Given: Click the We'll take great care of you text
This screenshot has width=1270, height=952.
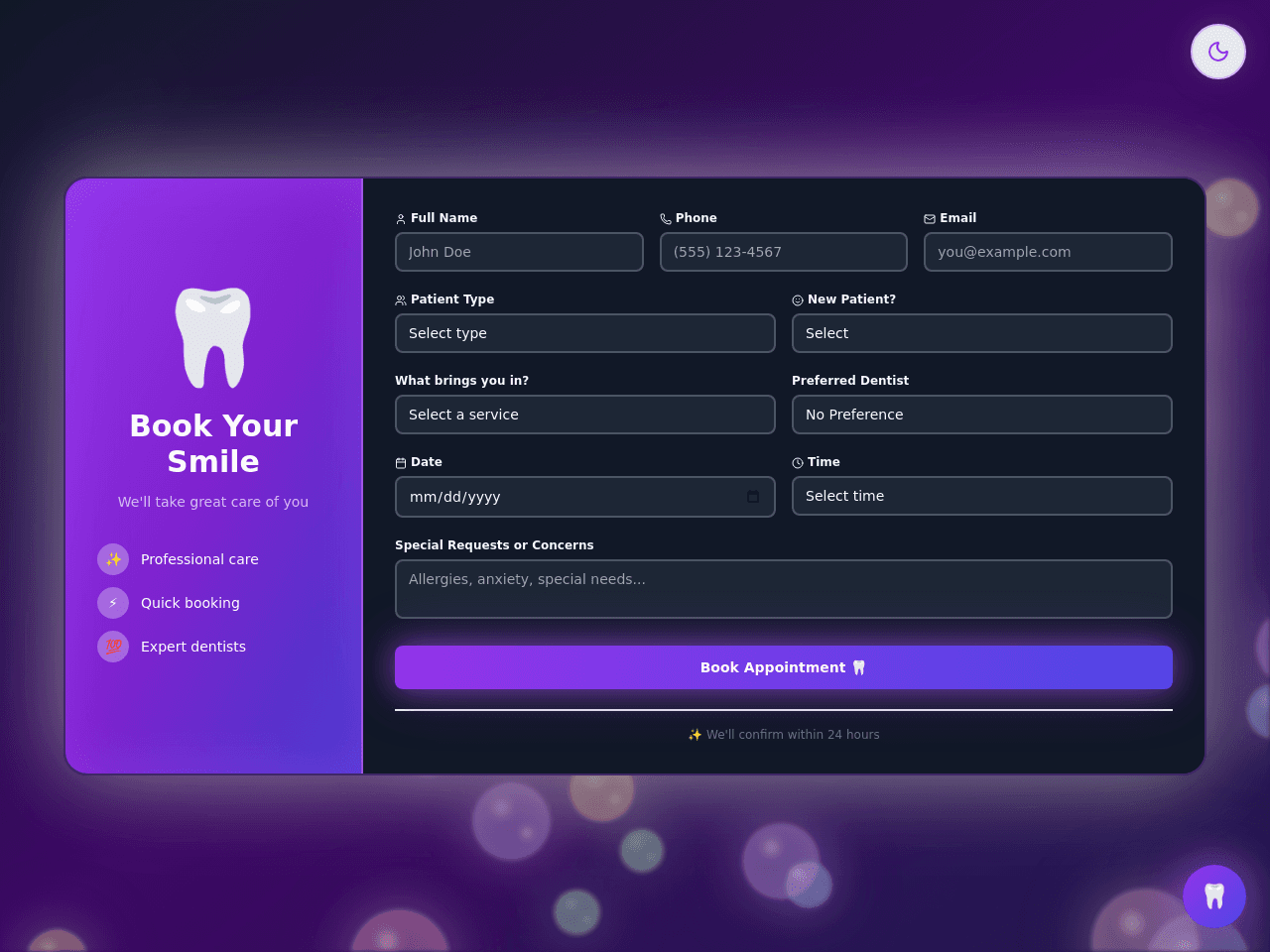Looking at the screenshot, I should tap(213, 502).
